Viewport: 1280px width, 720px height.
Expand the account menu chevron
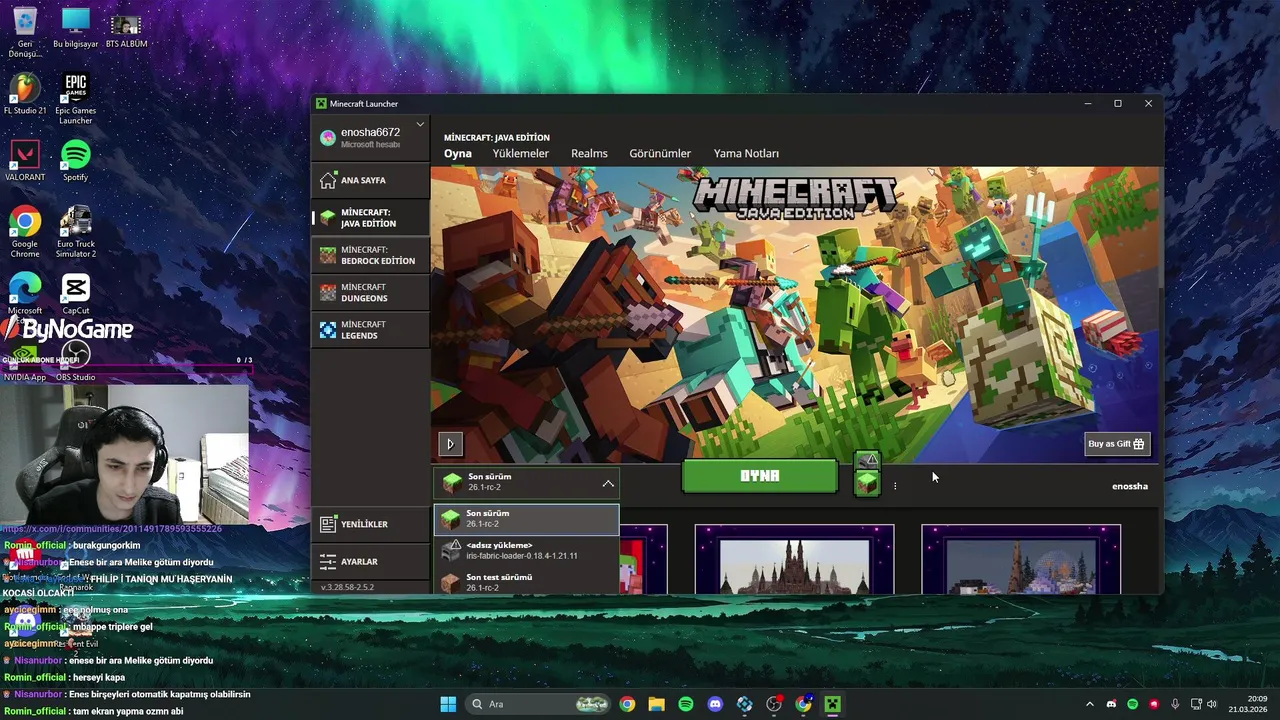pyautogui.click(x=420, y=125)
